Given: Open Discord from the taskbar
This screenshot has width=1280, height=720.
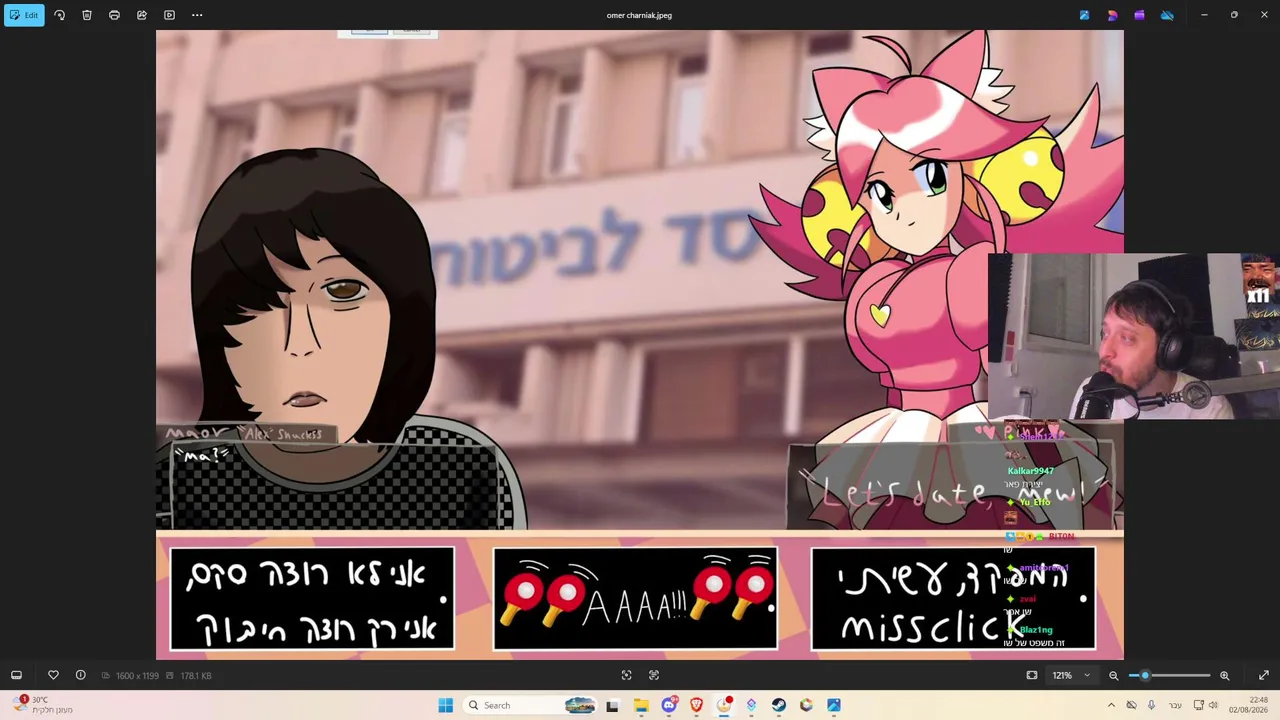Looking at the screenshot, I should pos(669,705).
